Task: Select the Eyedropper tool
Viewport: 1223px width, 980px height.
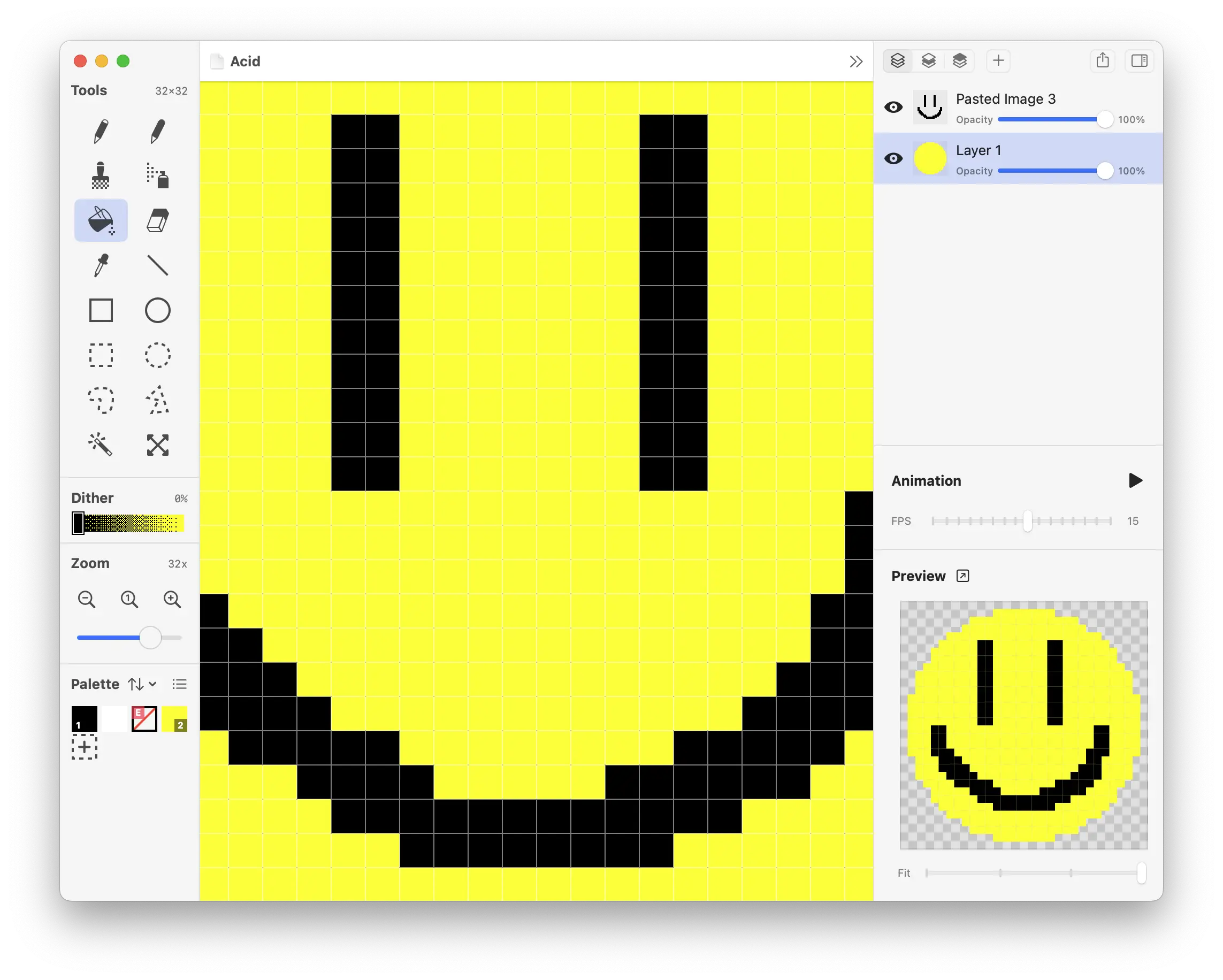Action: (101, 265)
